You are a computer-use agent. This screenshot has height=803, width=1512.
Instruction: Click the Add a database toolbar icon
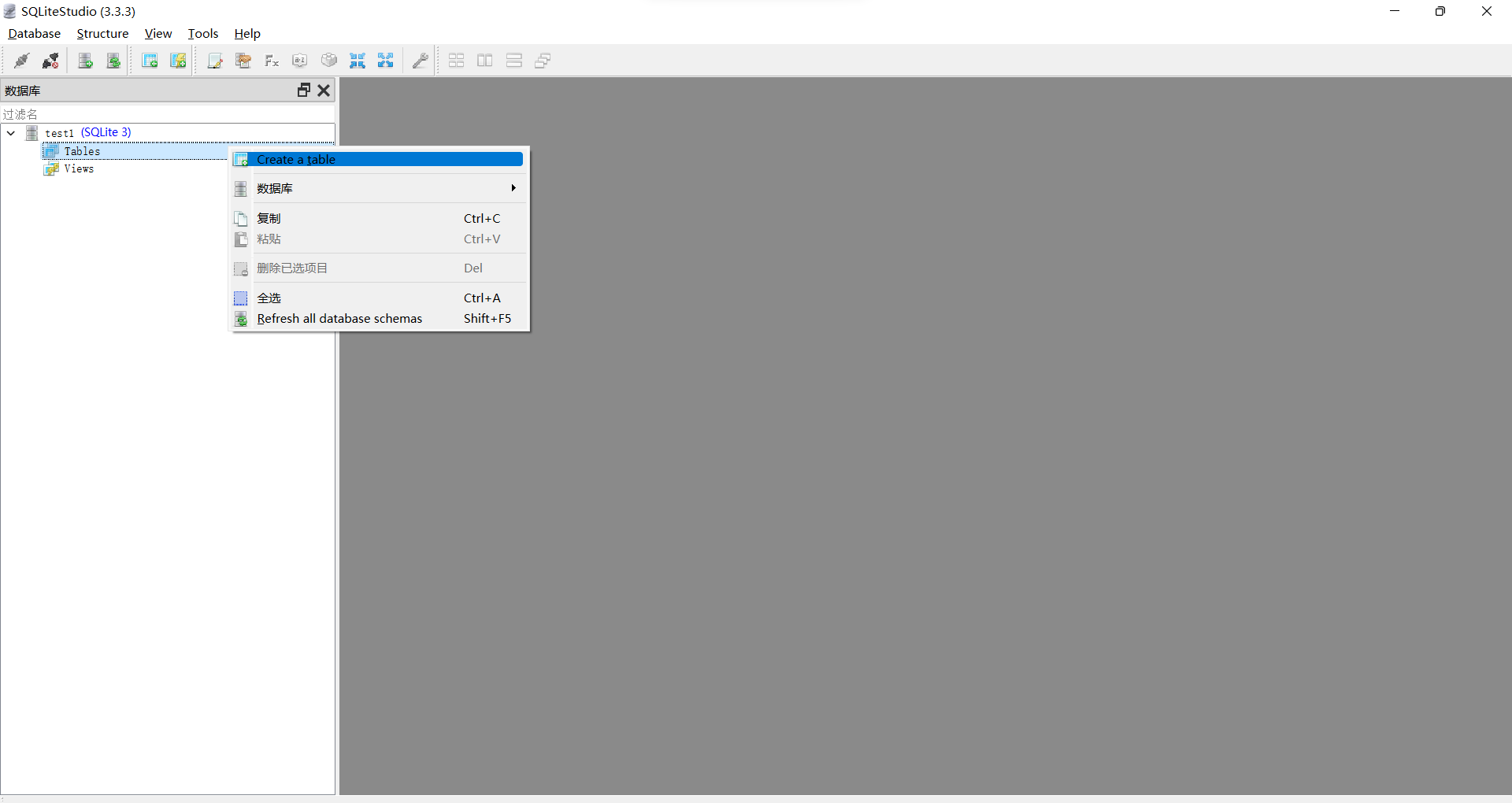tap(85, 61)
